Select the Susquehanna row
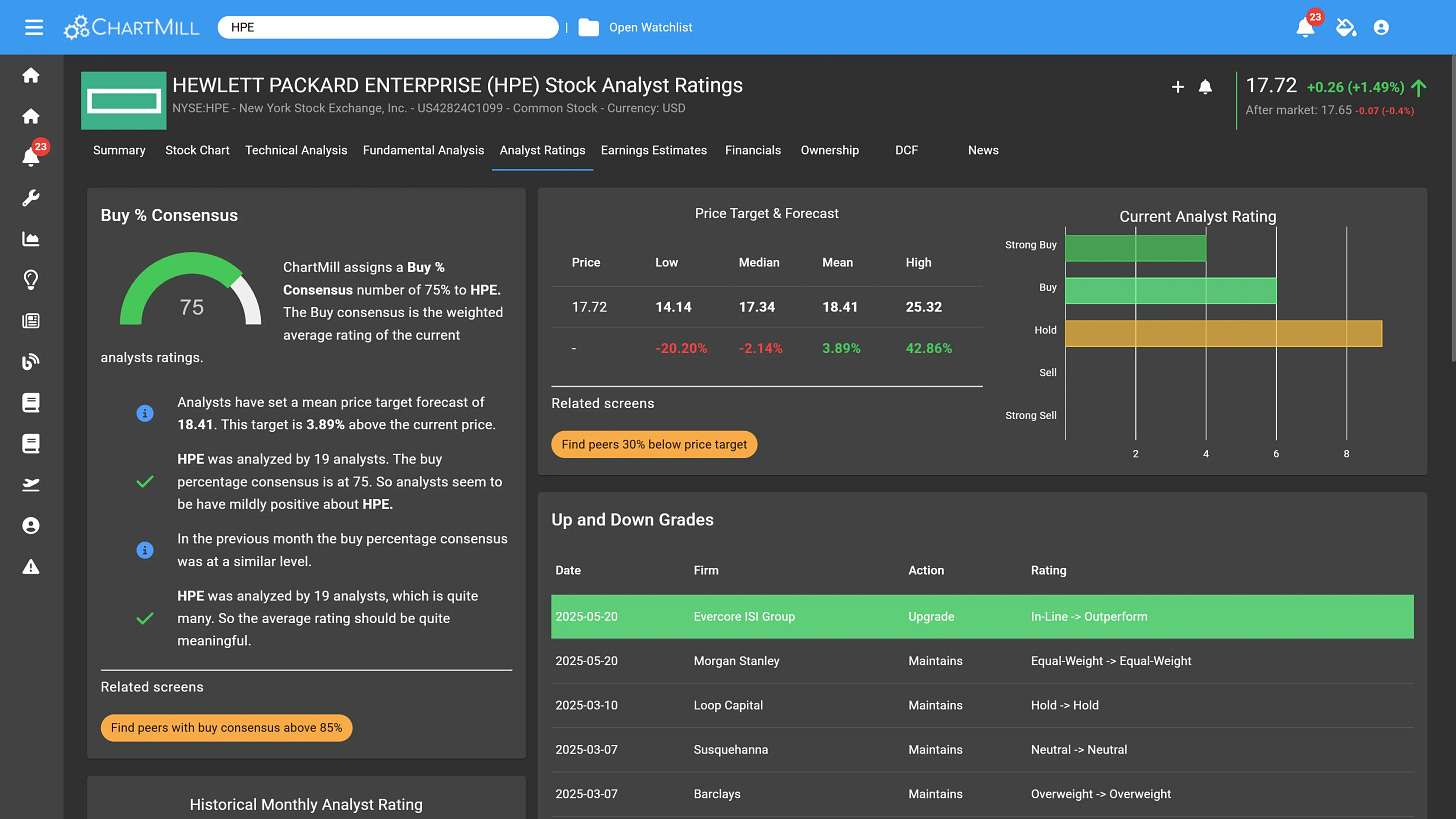This screenshot has width=1456, height=819. 983,749
